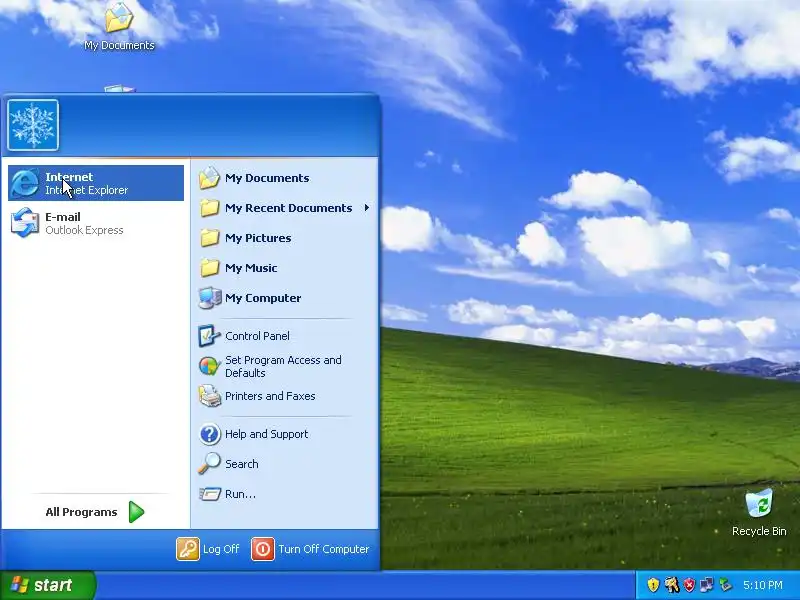Screen dimensions: 800x600
Task: Open Internet Explorer from the Start menu
Action: point(96,183)
